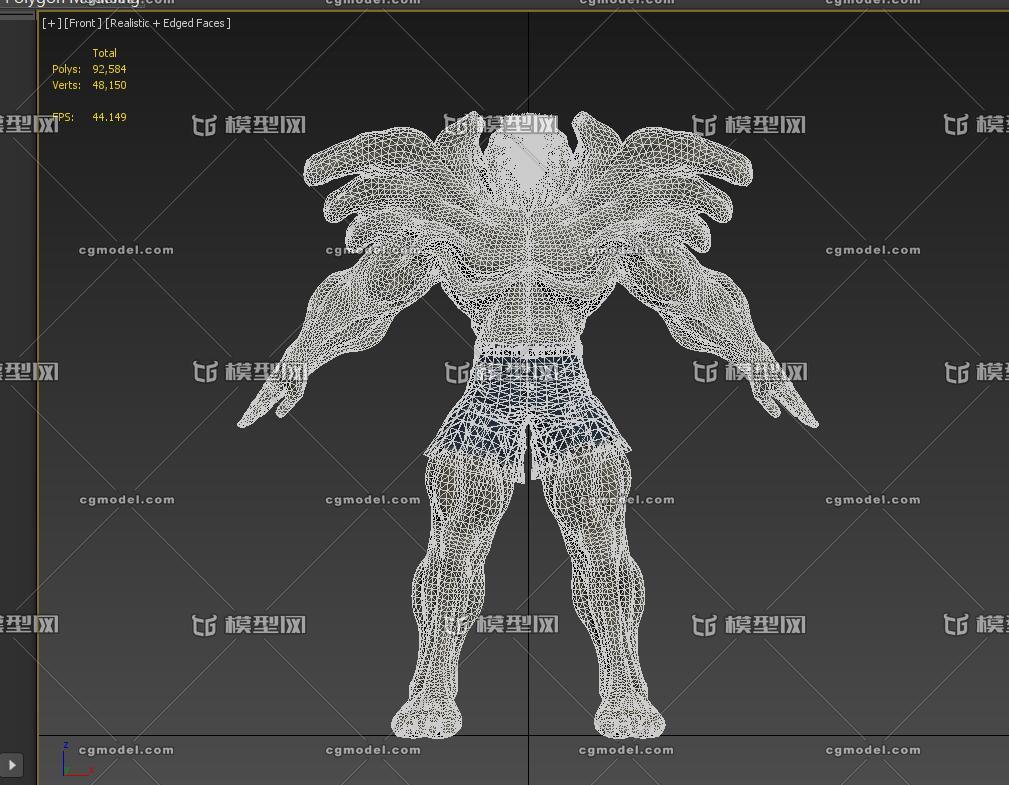Screen dimensions: 1009x785
Task: Open the [+] viewport general menu
Action: (x=51, y=23)
